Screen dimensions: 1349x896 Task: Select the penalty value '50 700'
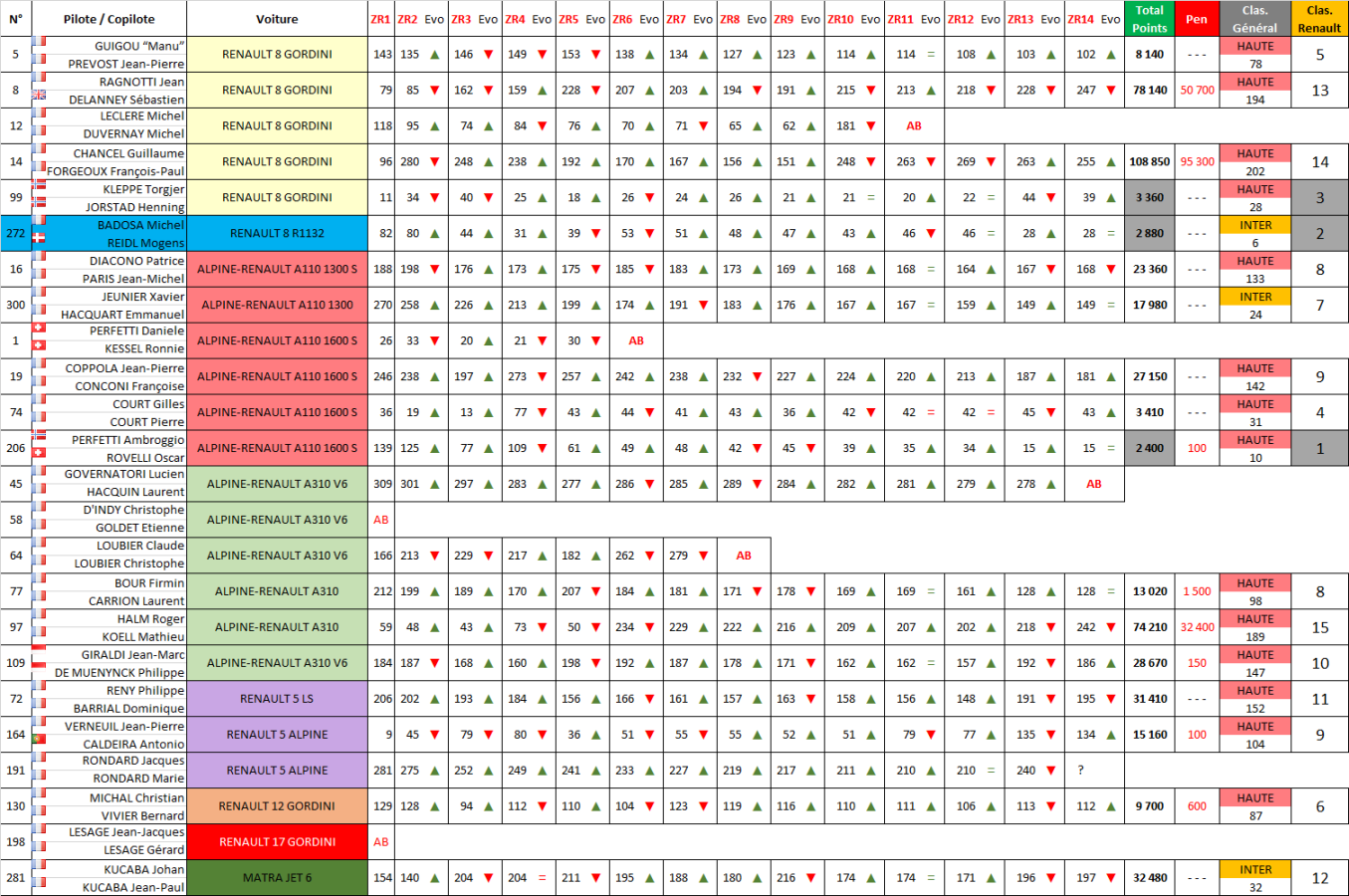1197,91
